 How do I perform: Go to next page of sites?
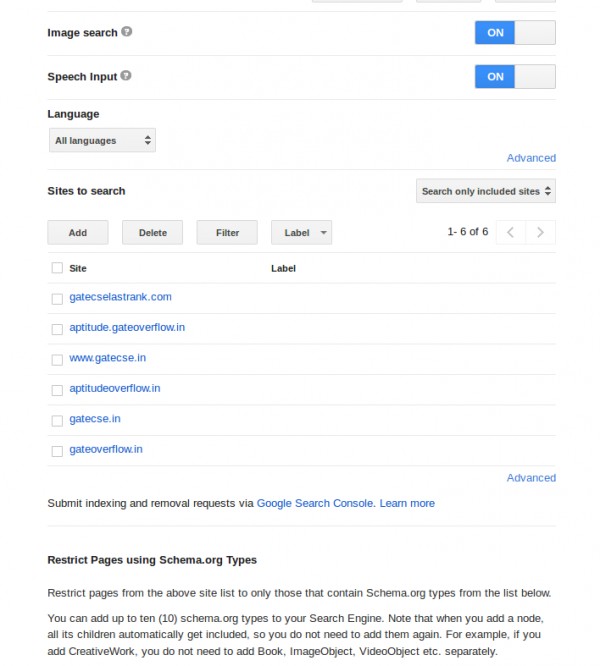coord(540,232)
